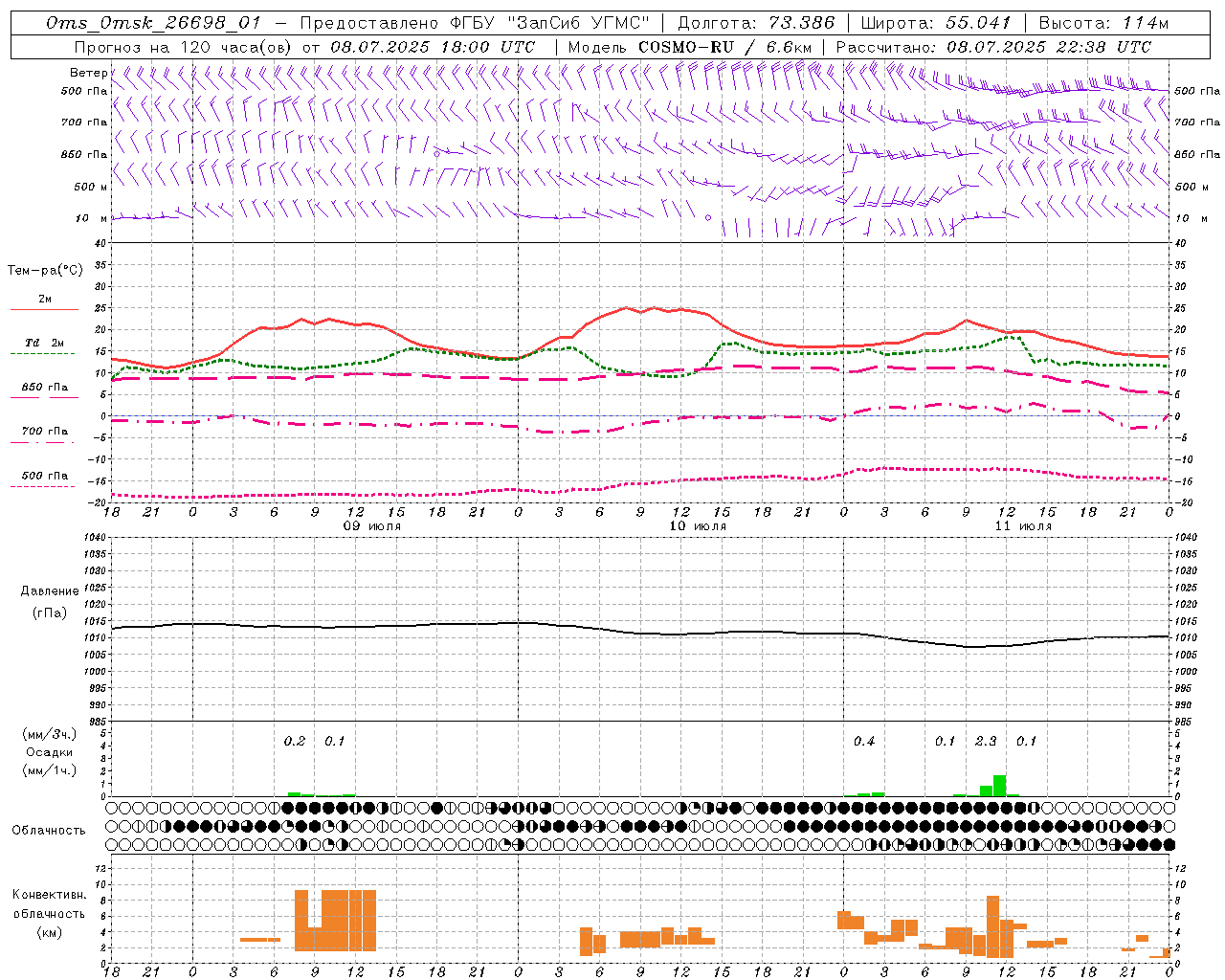Image resolution: width=1225 pixels, height=980 pixels.
Task: Click the station title "Oms_Omsk_26698_01"
Action: [x=152, y=23]
